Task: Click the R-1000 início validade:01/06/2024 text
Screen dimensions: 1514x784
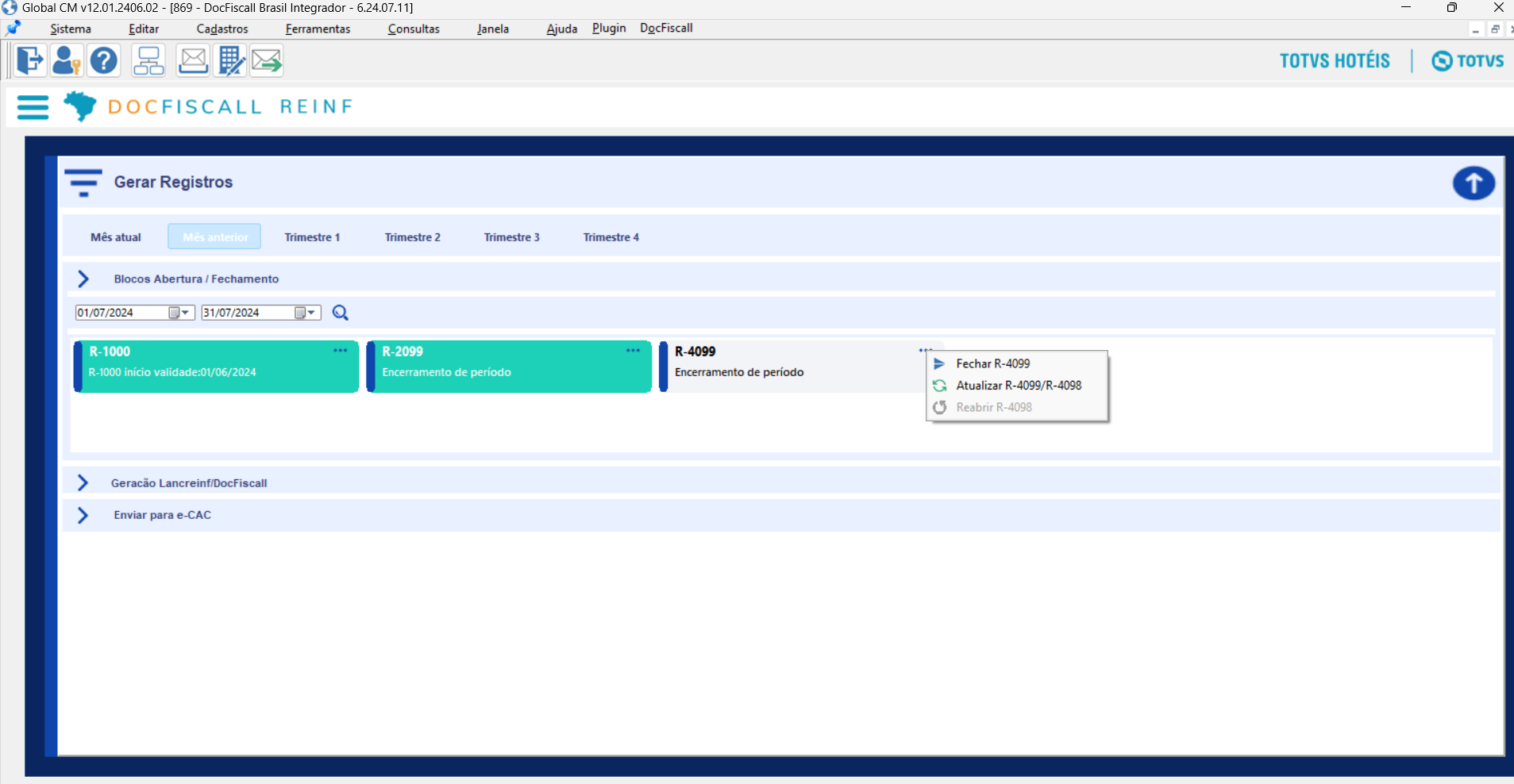Action: 172,372
